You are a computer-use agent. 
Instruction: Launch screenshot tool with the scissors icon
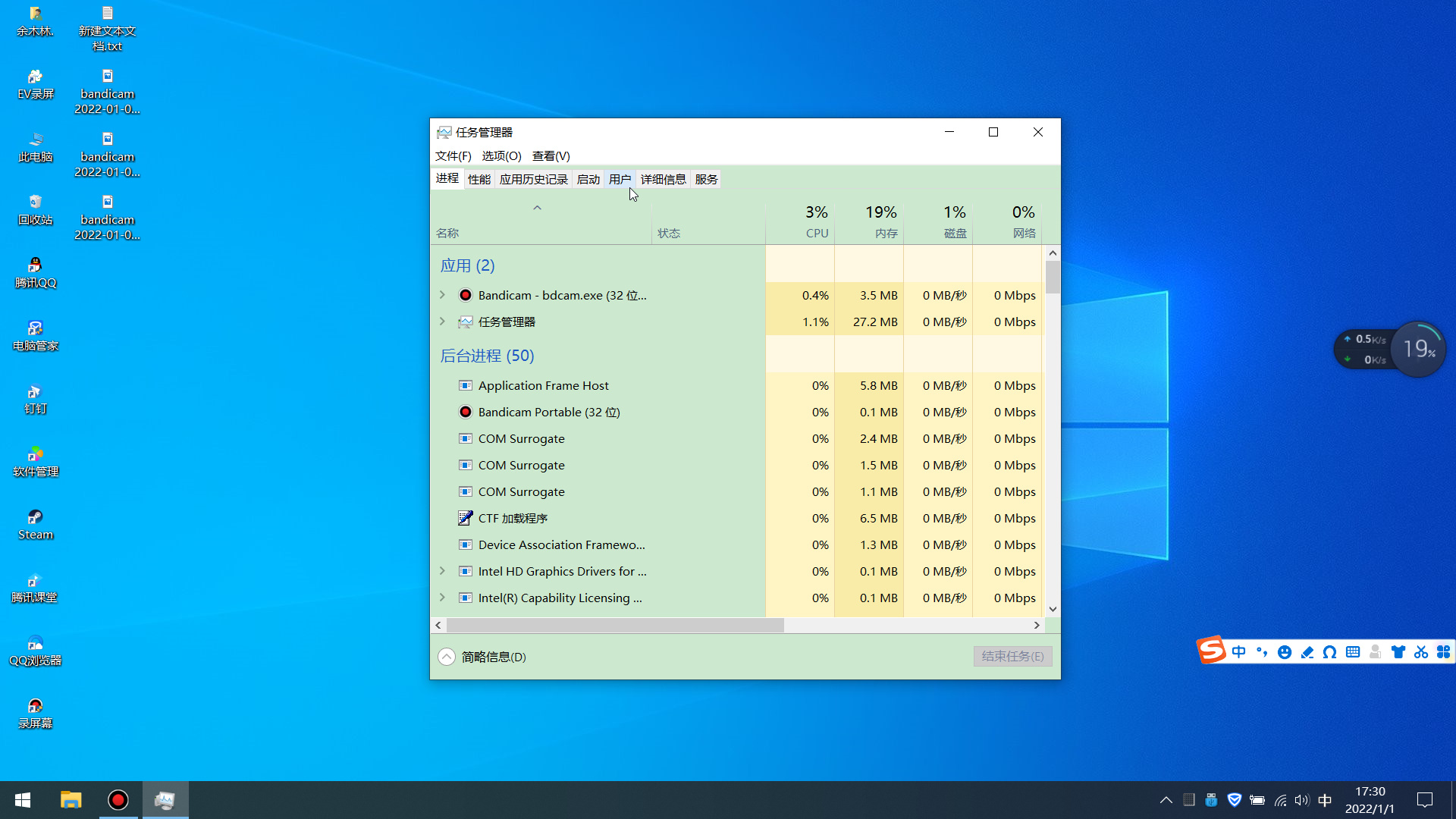click(1420, 651)
